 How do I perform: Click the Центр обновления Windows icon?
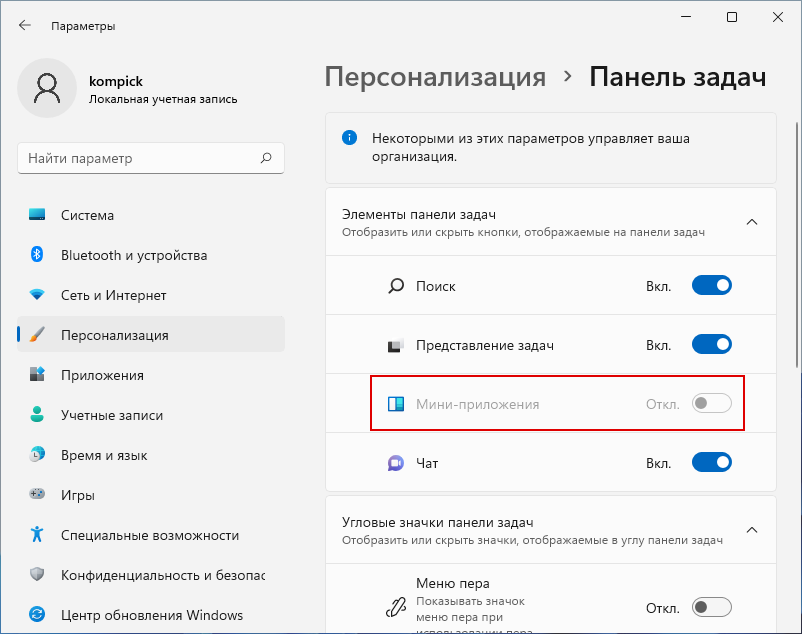(x=37, y=614)
